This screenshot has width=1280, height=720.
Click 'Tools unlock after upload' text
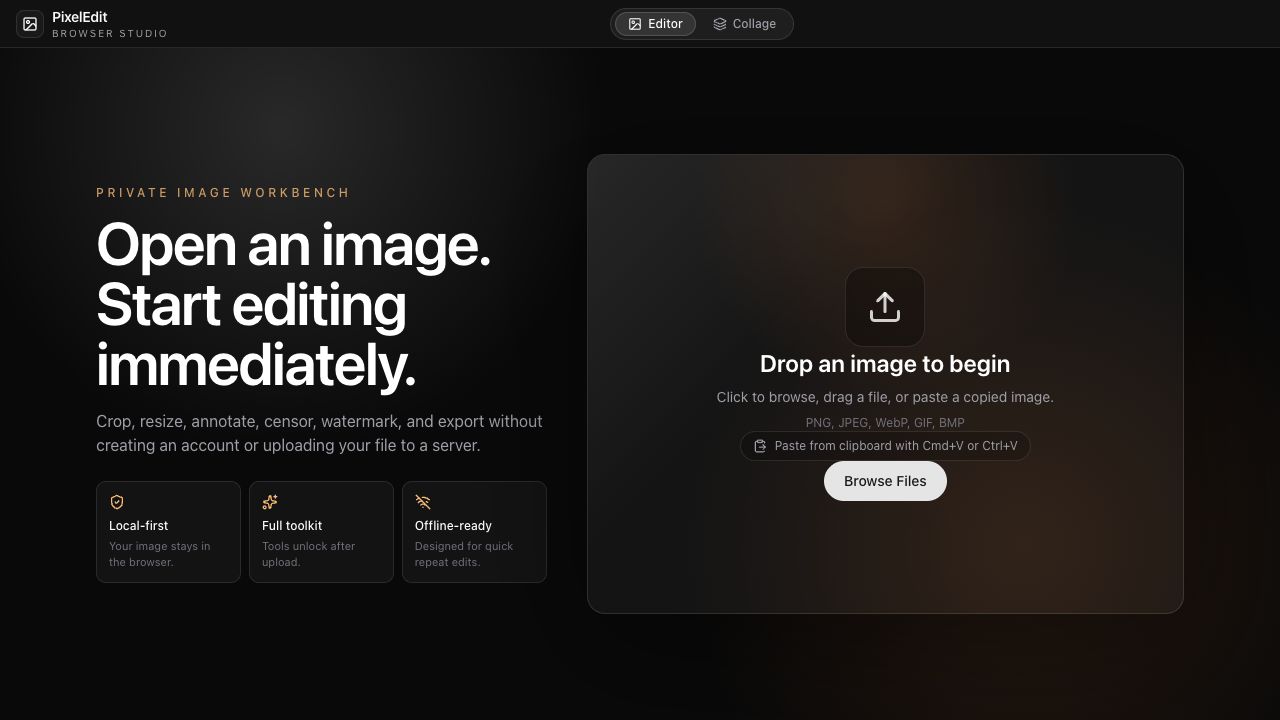[x=309, y=554]
